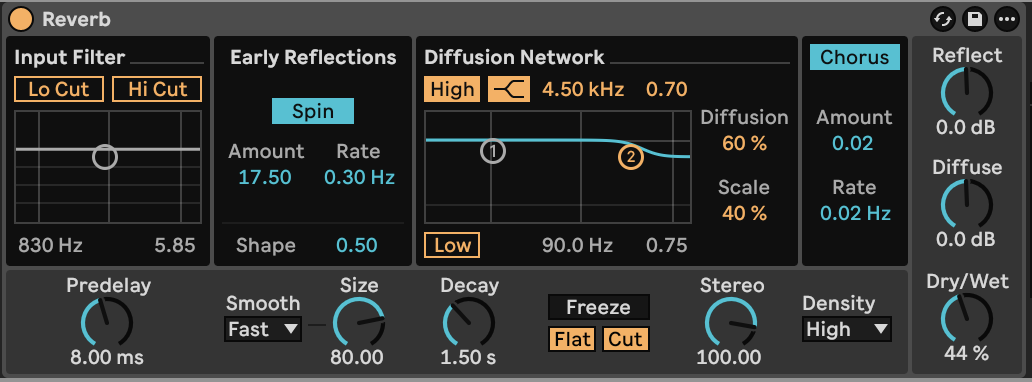Viewport: 1032px width, 382px height.
Task: Click the Spin Rate value 0.30 Hz
Action: [359, 177]
